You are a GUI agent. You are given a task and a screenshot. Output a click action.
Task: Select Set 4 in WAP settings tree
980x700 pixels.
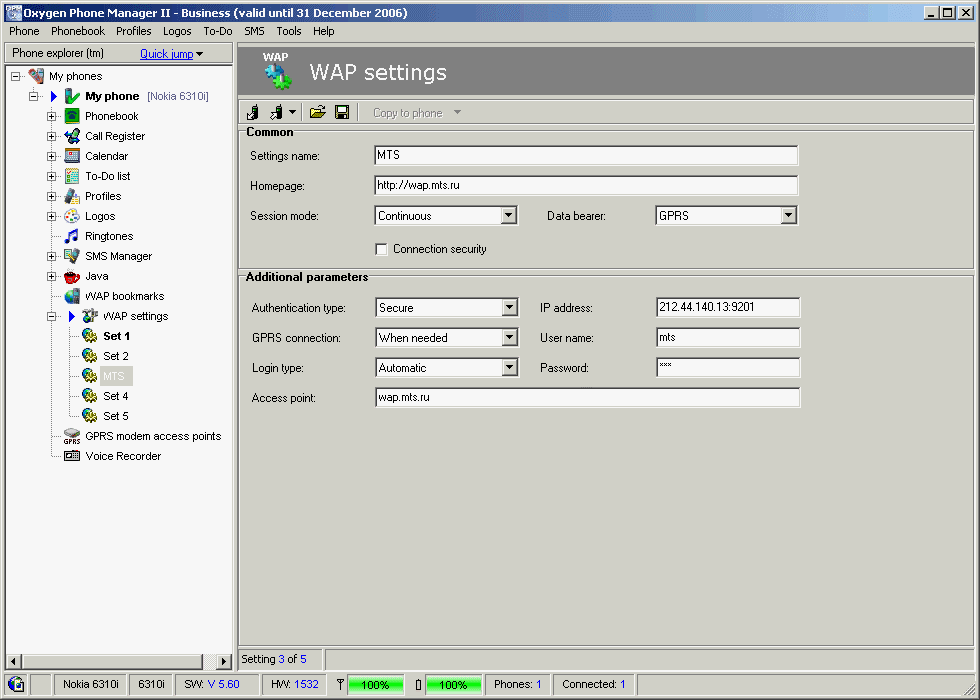[116, 396]
